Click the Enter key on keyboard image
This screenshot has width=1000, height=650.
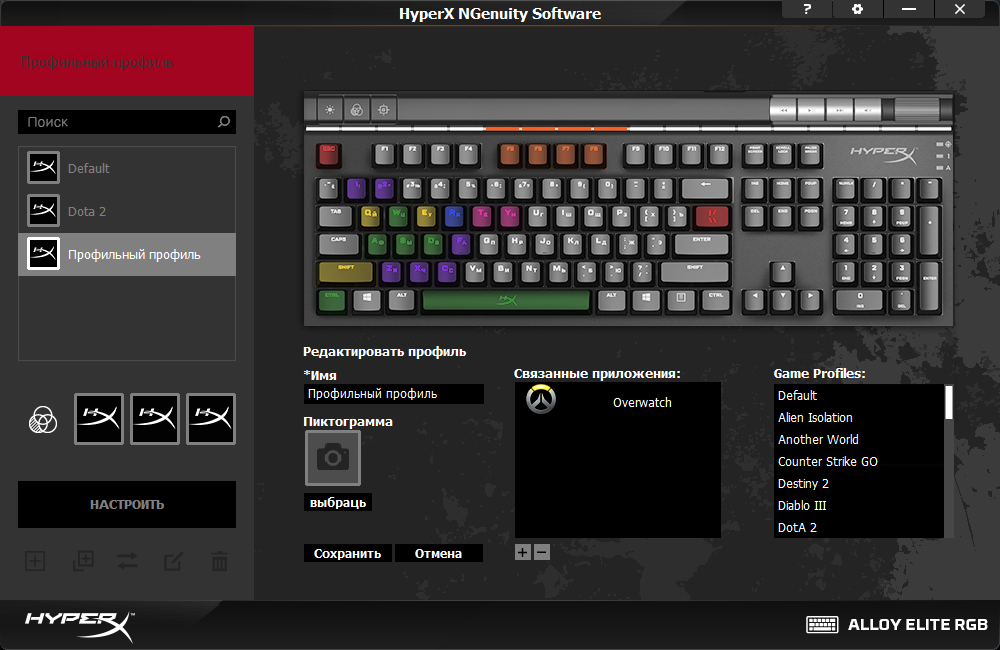coord(702,244)
